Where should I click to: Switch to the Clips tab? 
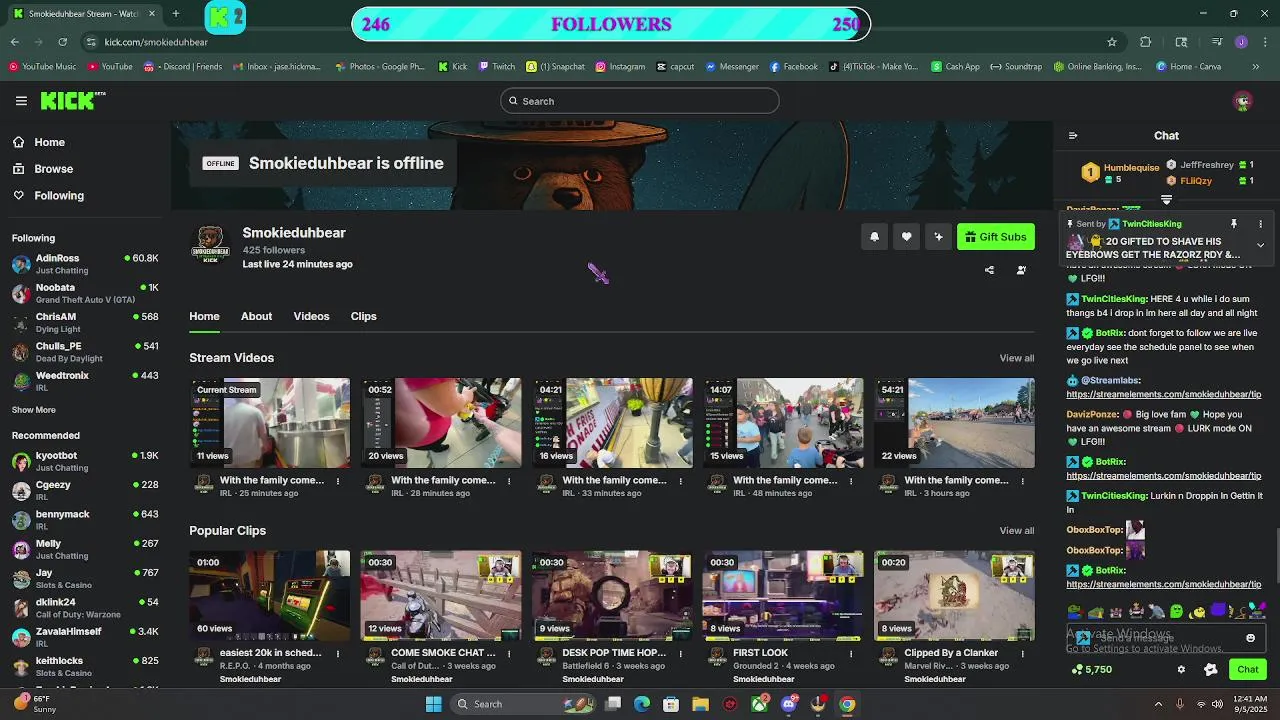click(x=363, y=316)
